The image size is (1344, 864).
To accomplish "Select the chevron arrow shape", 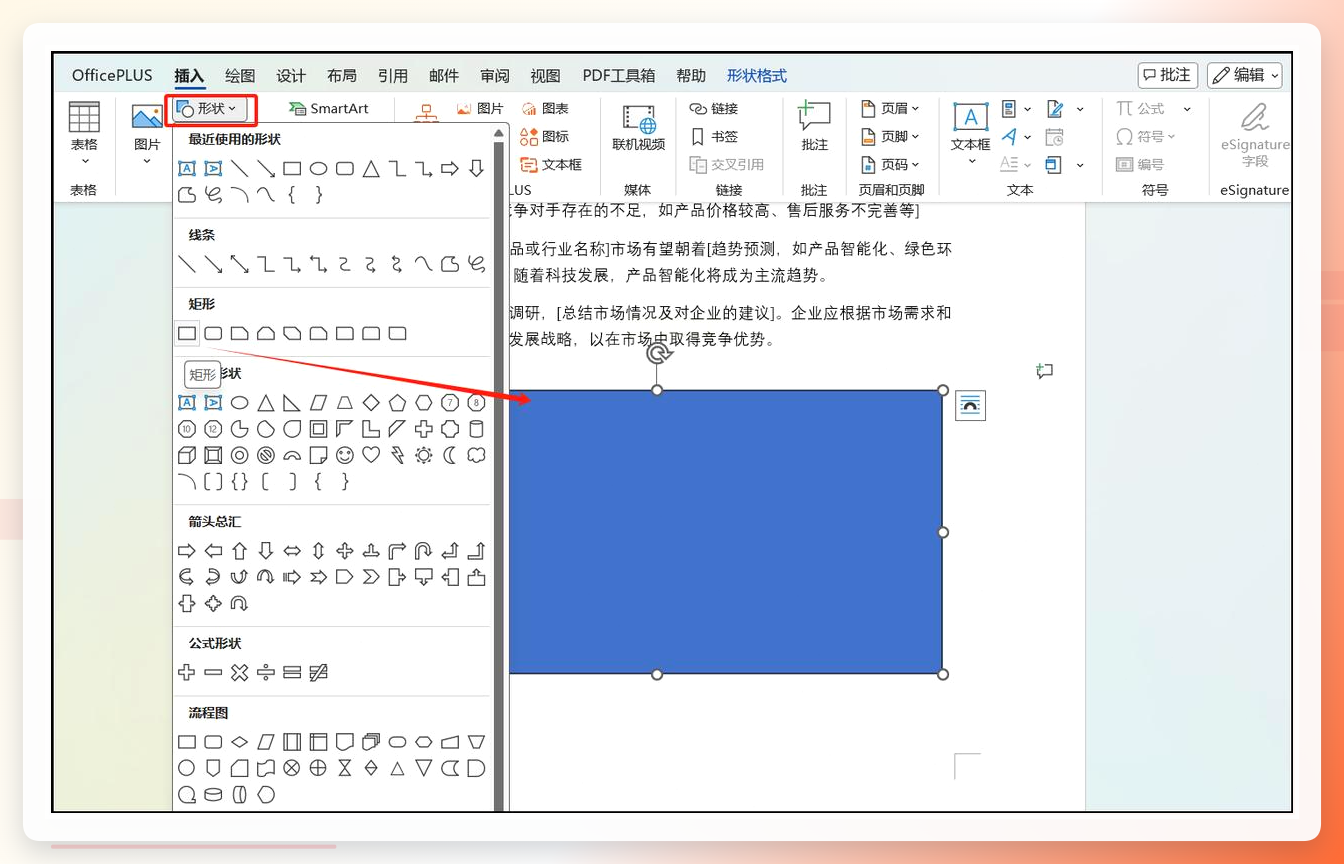I will tap(371, 576).
